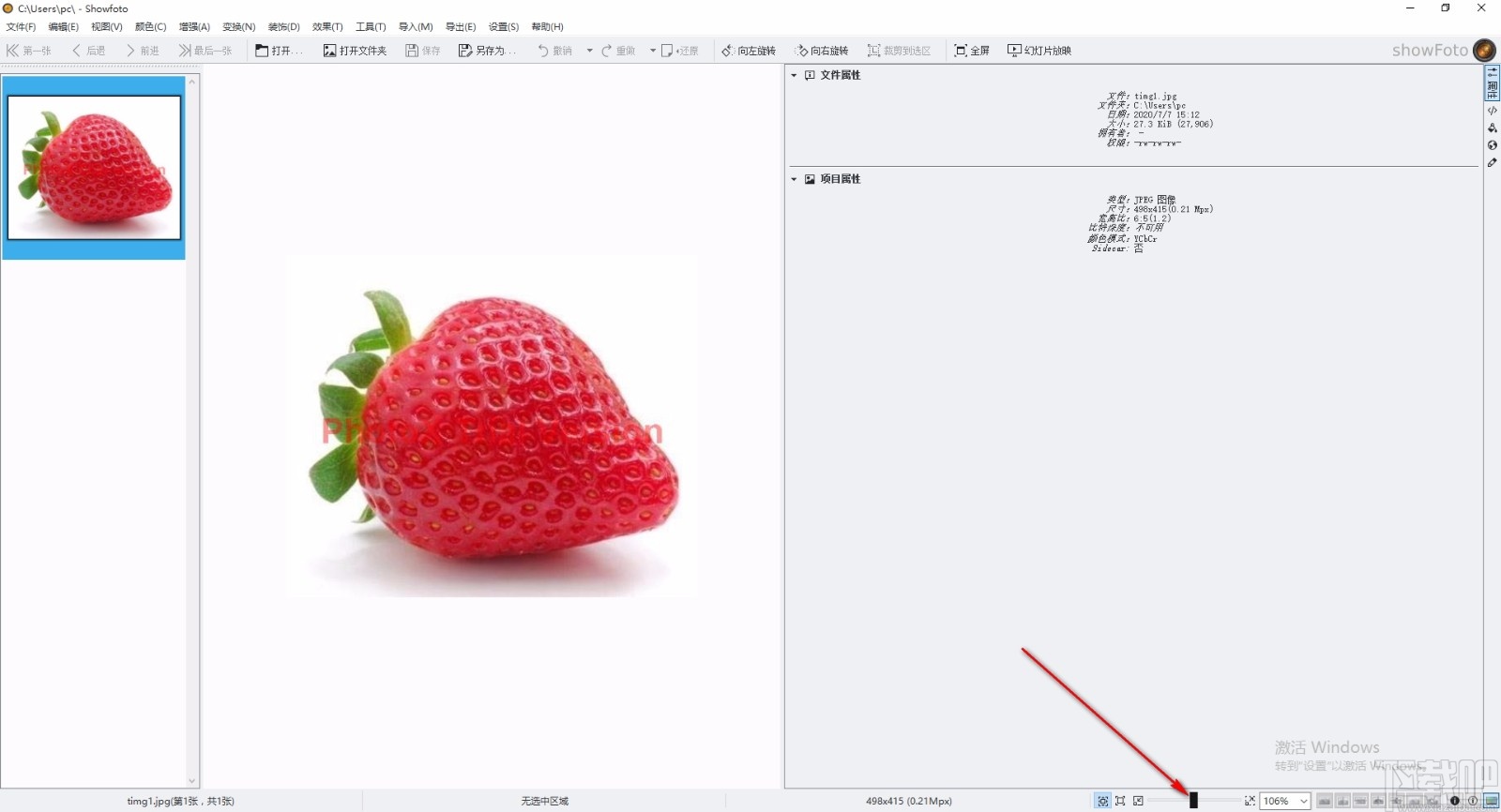Collapse the 文件属性 section
The height and width of the screenshot is (812, 1501).
(x=794, y=75)
